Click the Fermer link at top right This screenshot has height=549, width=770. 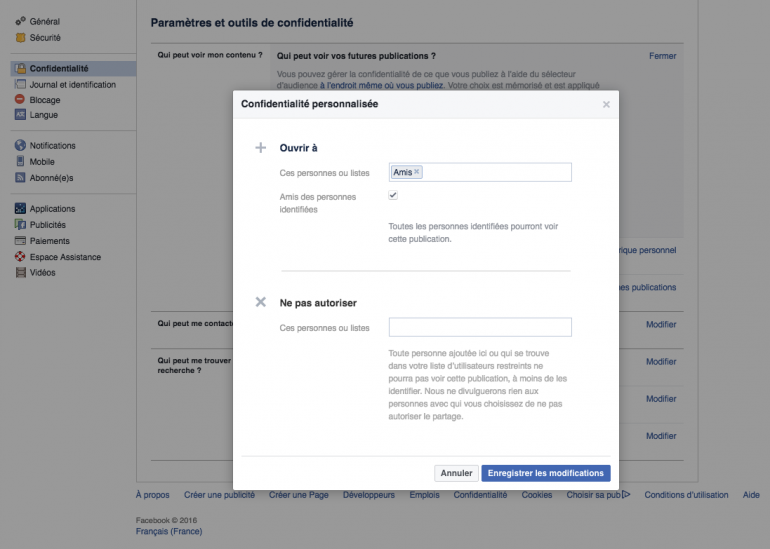(662, 56)
